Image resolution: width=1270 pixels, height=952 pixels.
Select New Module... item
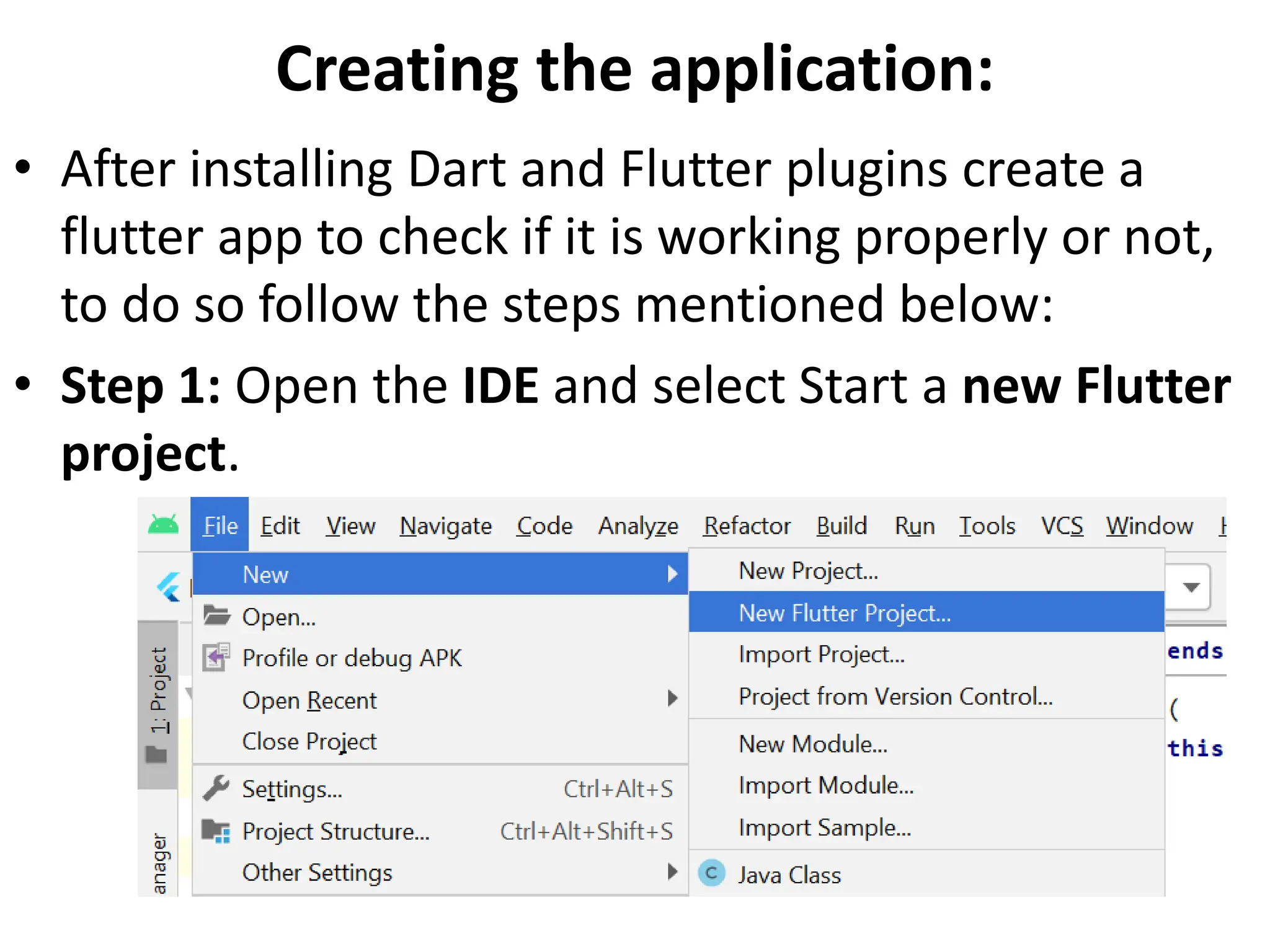(x=926, y=744)
